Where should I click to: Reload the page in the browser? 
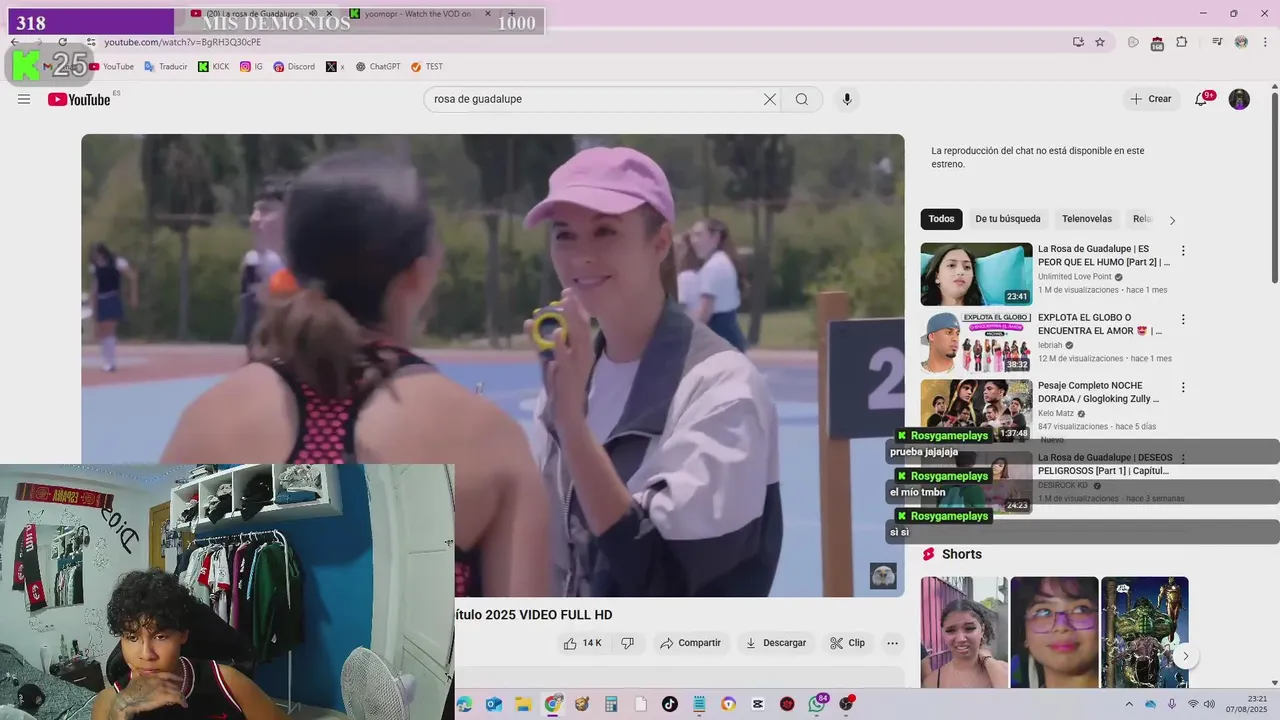coord(62,42)
